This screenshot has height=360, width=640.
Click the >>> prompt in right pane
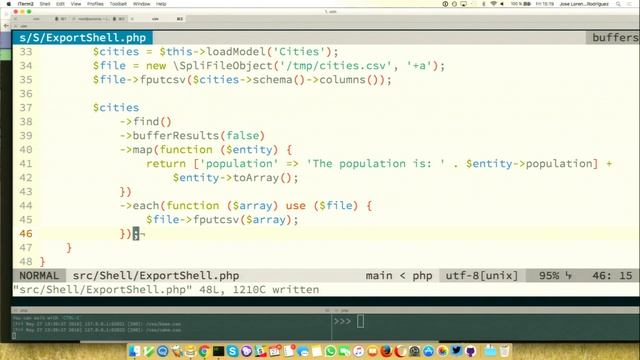tap(342, 321)
